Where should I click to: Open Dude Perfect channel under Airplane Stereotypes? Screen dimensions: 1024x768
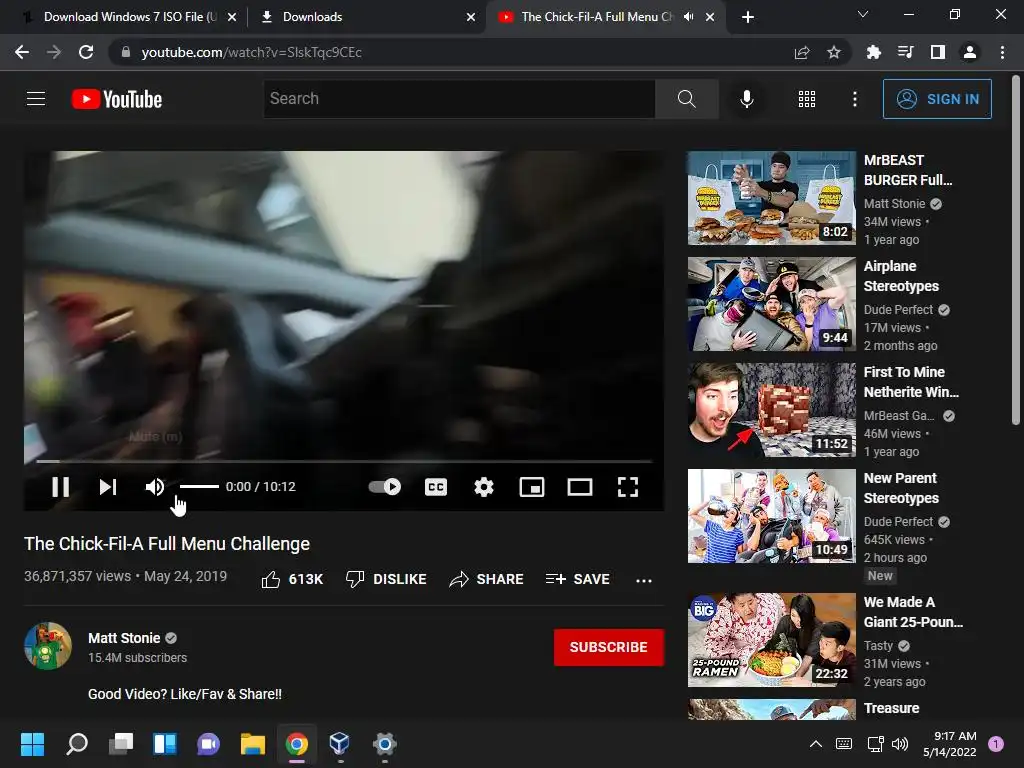pyautogui.click(x=898, y=310)
